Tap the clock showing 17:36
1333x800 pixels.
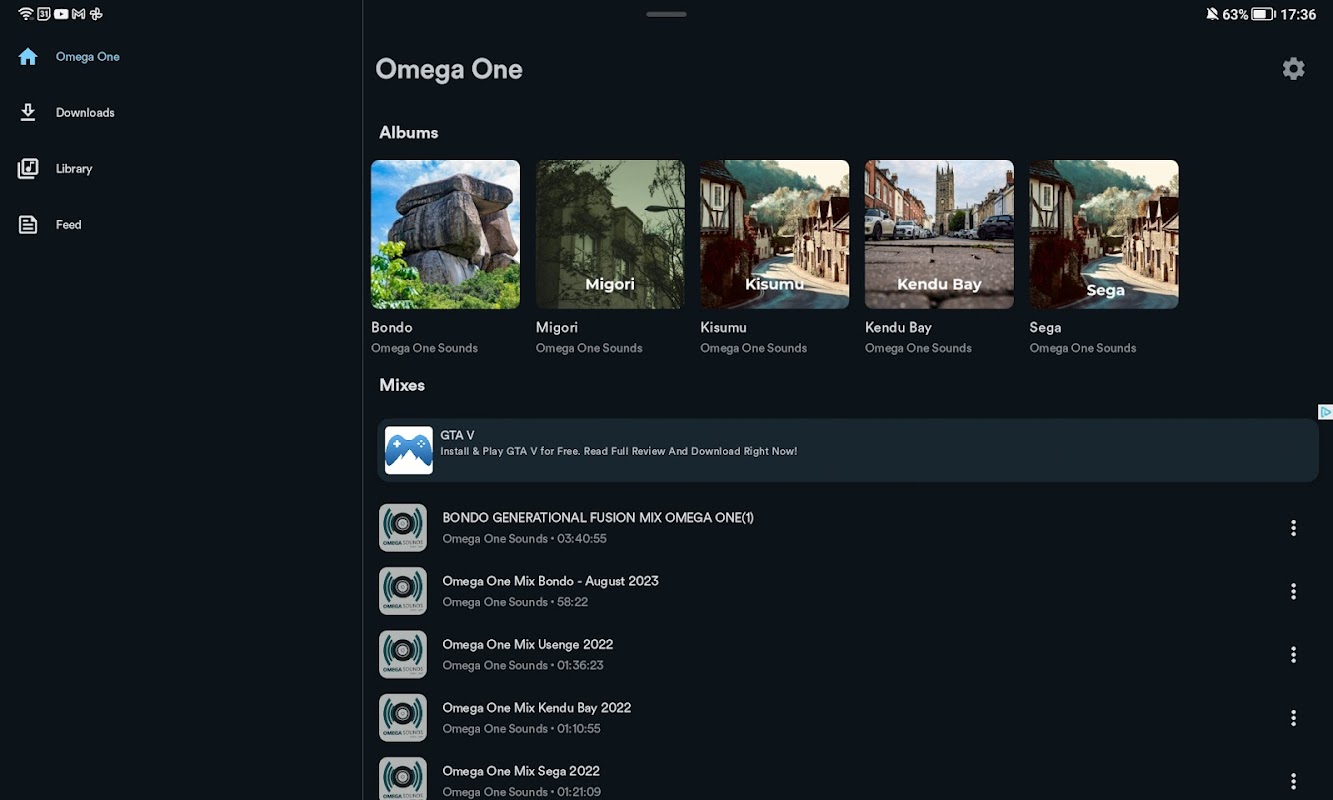tap(1298, 14)
